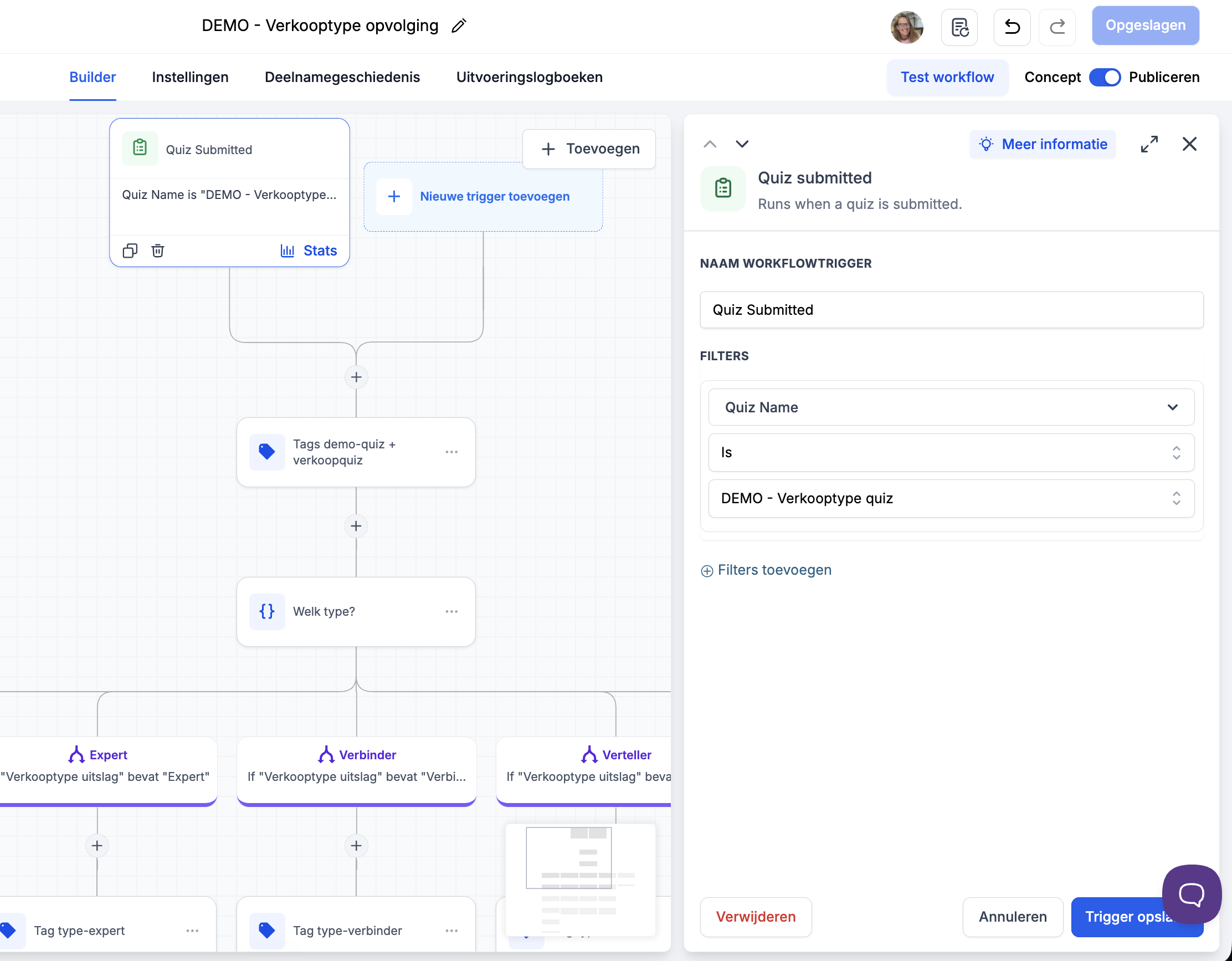Toggle the Concept/Publiceren switch
This screenshot has width=1232, height=961.
coord(1105,77)
